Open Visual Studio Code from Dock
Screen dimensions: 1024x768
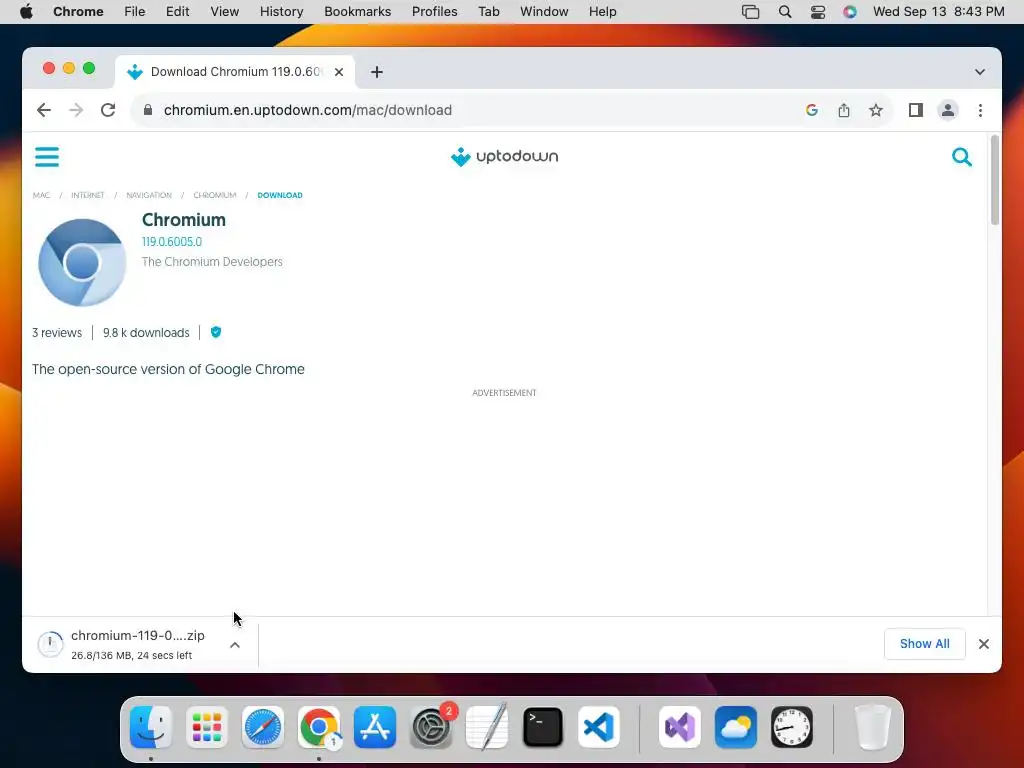click(599, 728)
